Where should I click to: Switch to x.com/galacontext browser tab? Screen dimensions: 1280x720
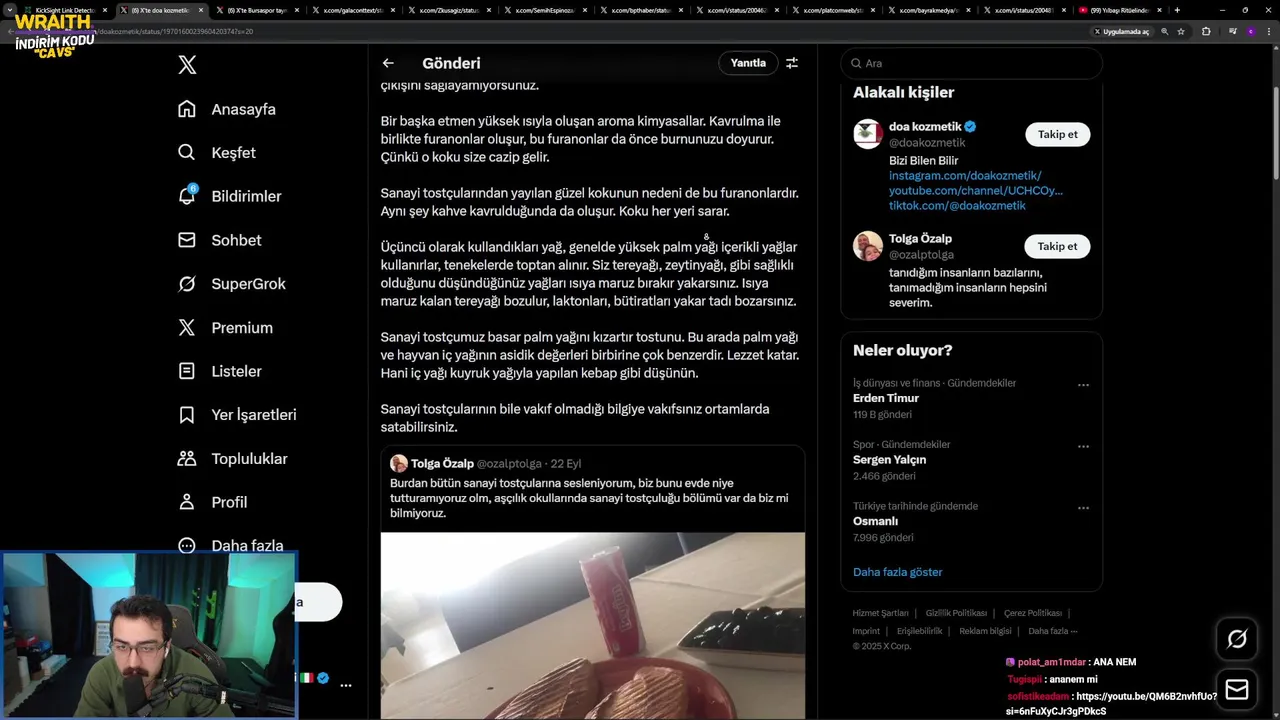click(x=351, y=10)
